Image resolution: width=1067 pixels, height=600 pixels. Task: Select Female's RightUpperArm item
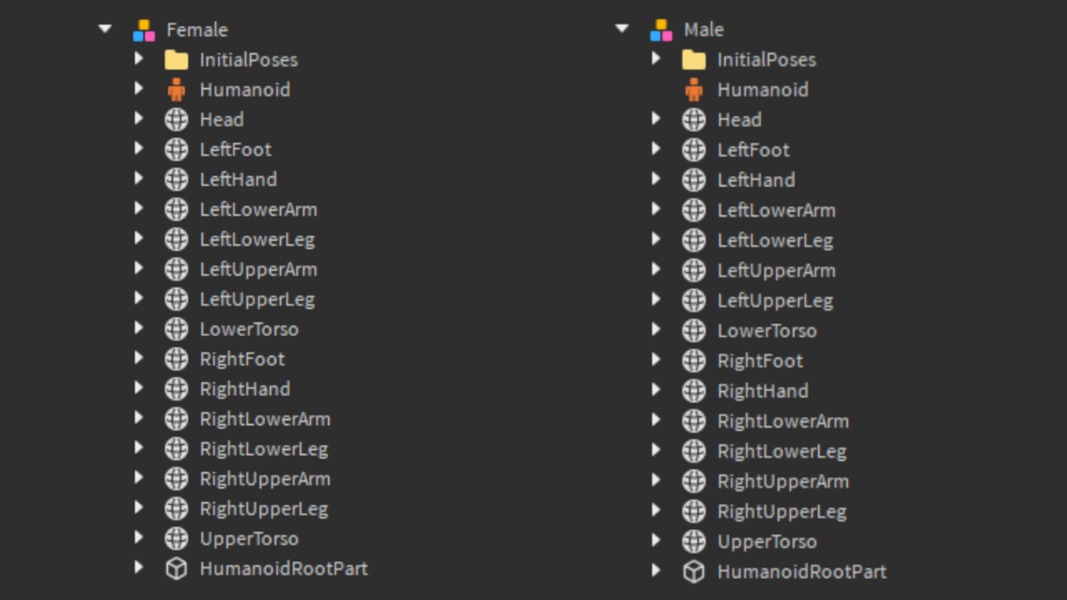264,479
